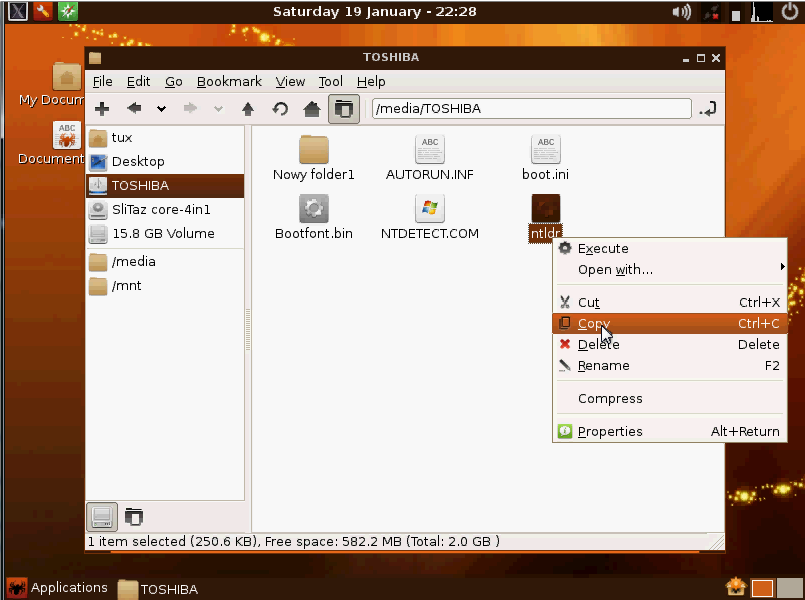This screenshot has height=600, width=805.
Task: Open SliTaz core-4in1 disc entry
Action: [x=165, y=209]
